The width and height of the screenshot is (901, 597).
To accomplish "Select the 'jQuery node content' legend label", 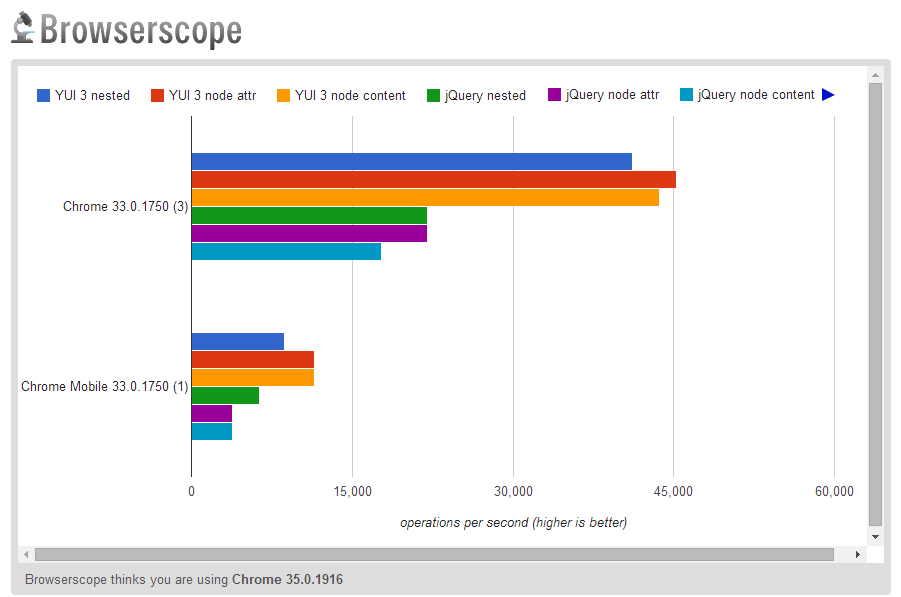I will [x=756, y=95].
